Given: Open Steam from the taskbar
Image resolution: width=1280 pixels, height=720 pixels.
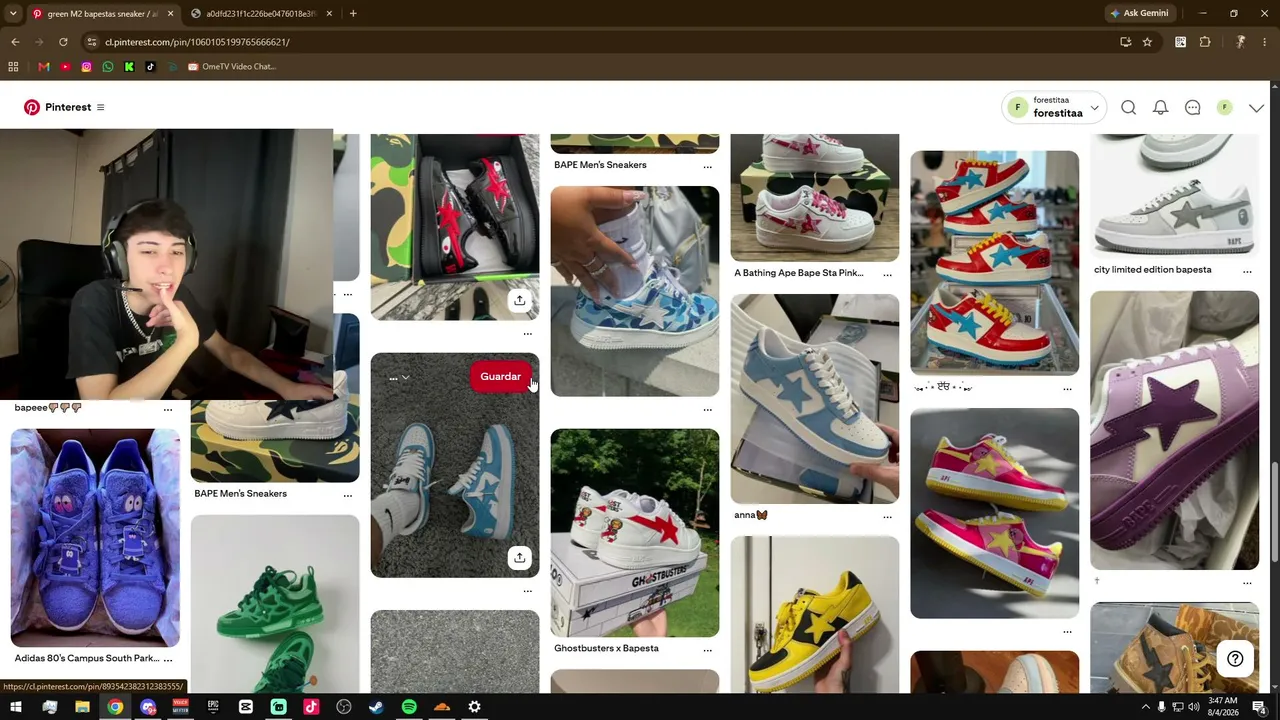Looking at the screenshot, I should click(x=376, y=707).
